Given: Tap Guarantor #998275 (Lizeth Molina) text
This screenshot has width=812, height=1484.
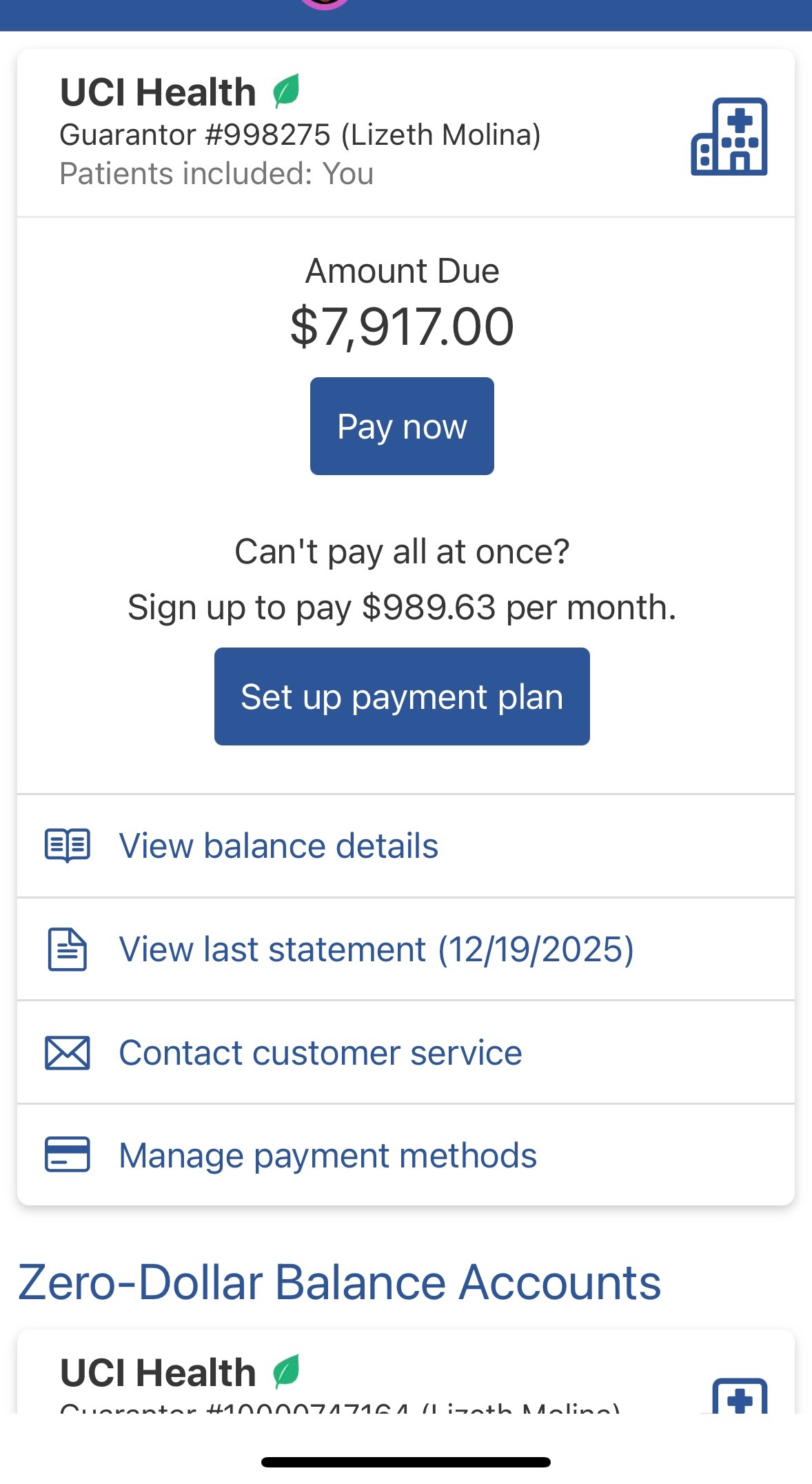Looking at the screenshot, I should point(300,135).
